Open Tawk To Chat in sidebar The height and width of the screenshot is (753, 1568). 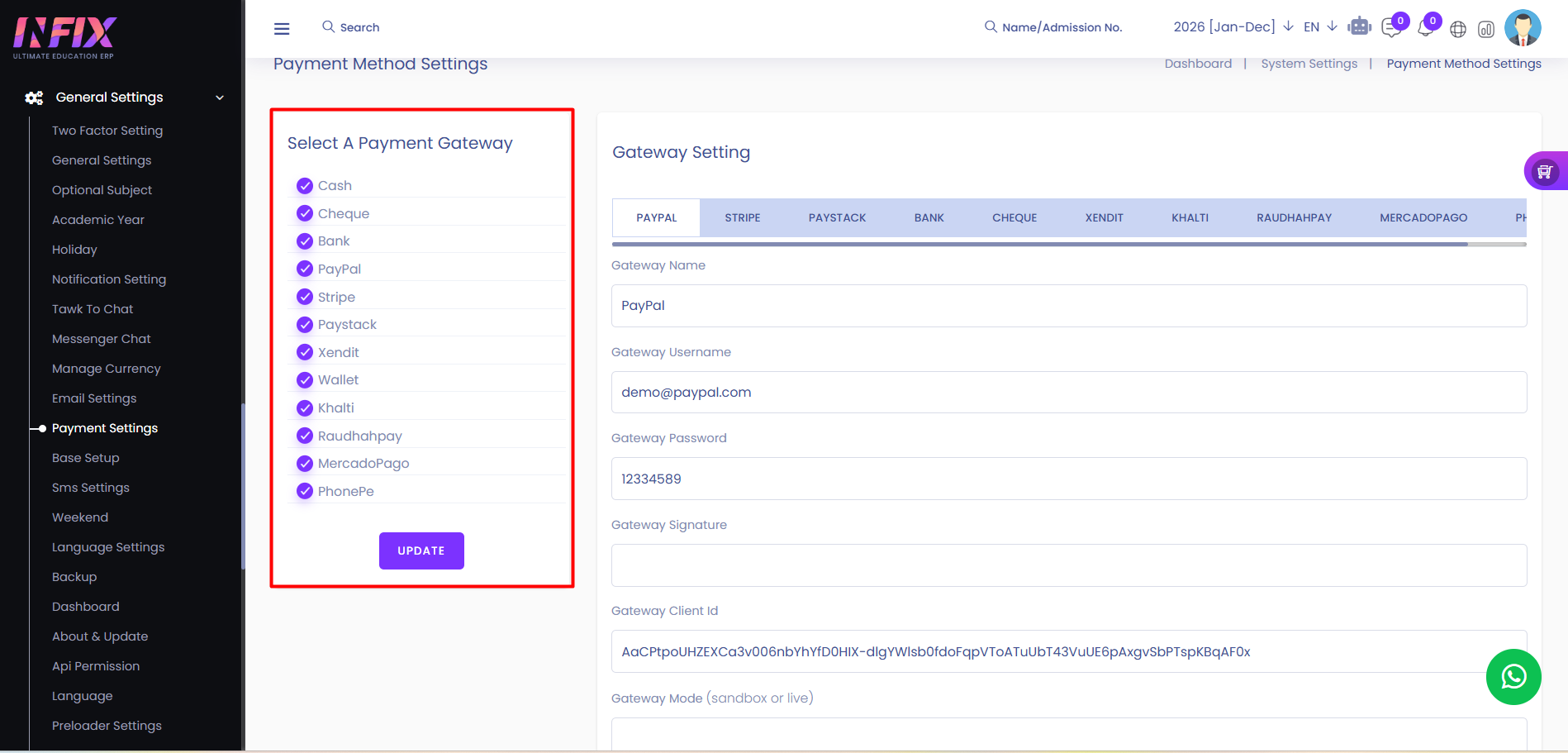pos(93,309)
